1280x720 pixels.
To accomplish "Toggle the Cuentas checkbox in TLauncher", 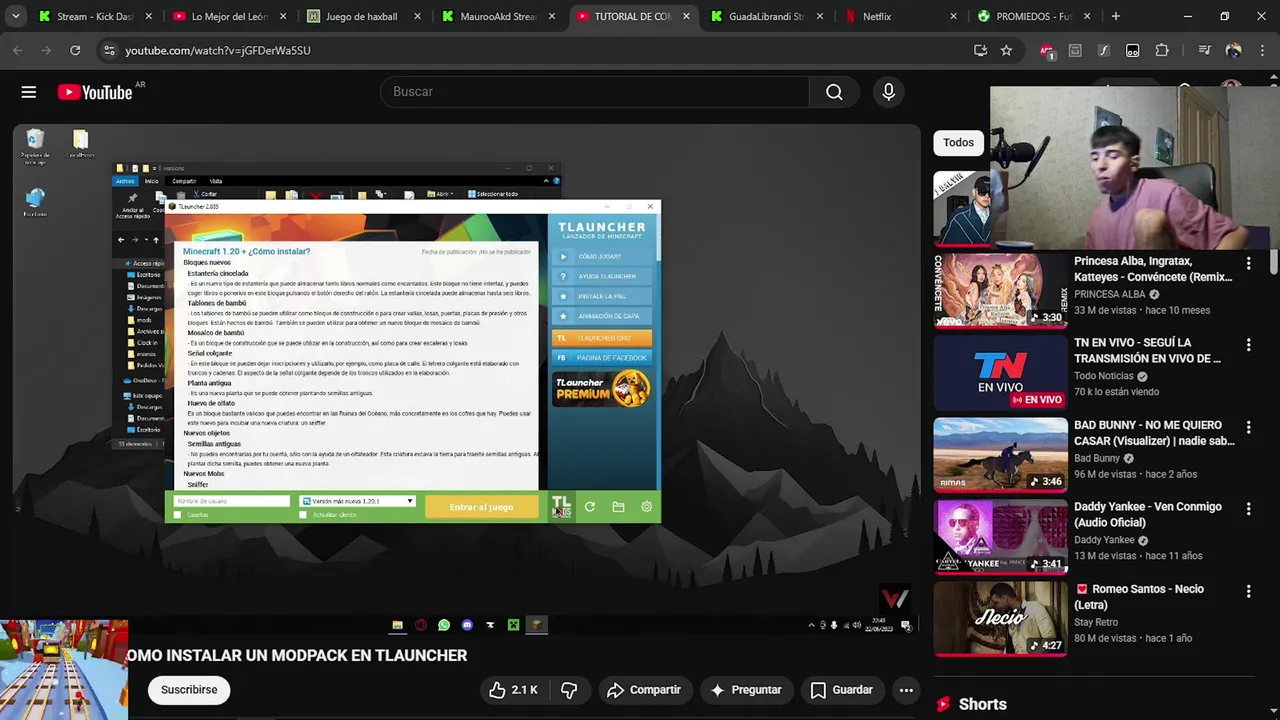I will point(178,515).
